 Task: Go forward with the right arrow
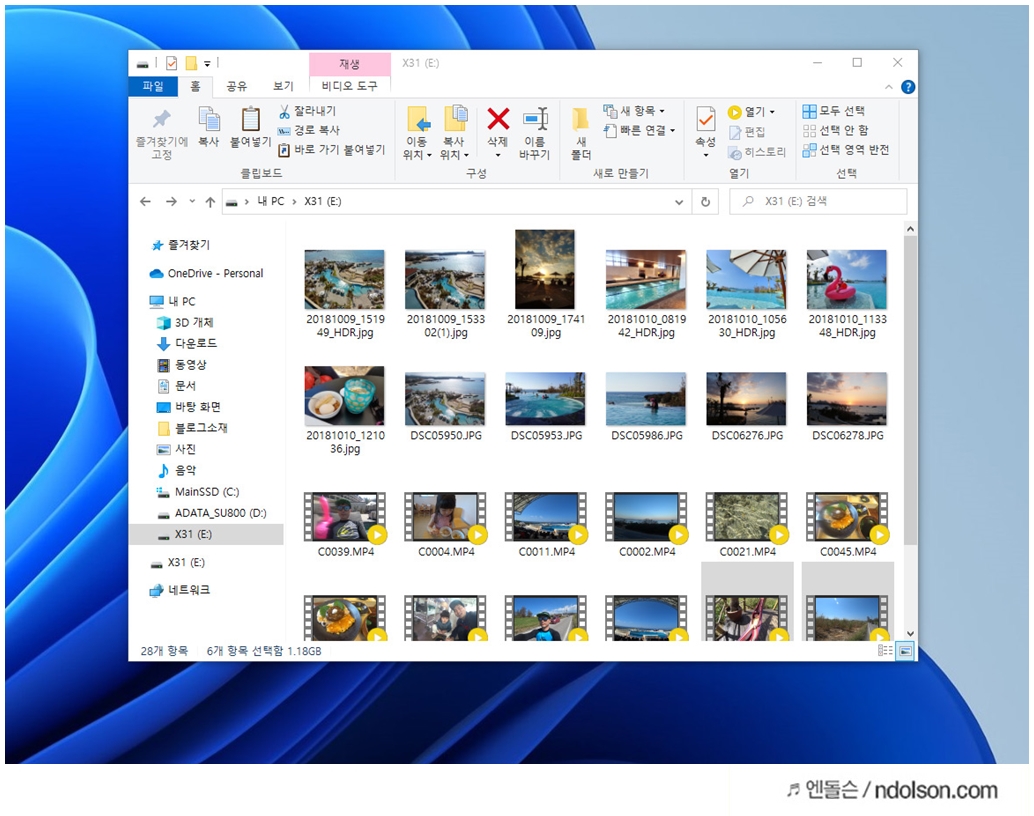[x=171, y=202]
